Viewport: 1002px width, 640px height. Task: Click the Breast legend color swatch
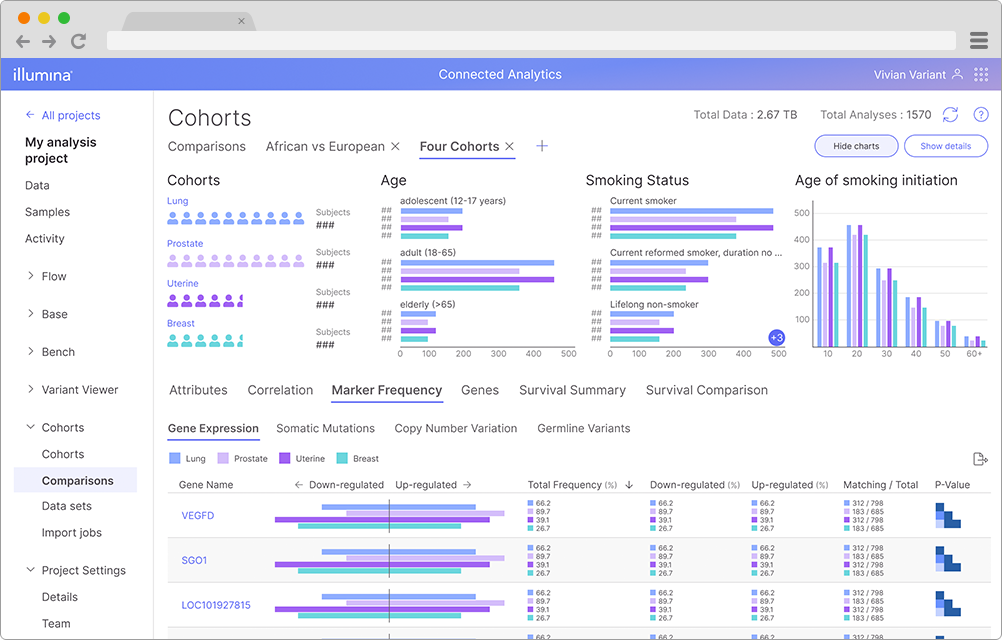click(342, 458)
